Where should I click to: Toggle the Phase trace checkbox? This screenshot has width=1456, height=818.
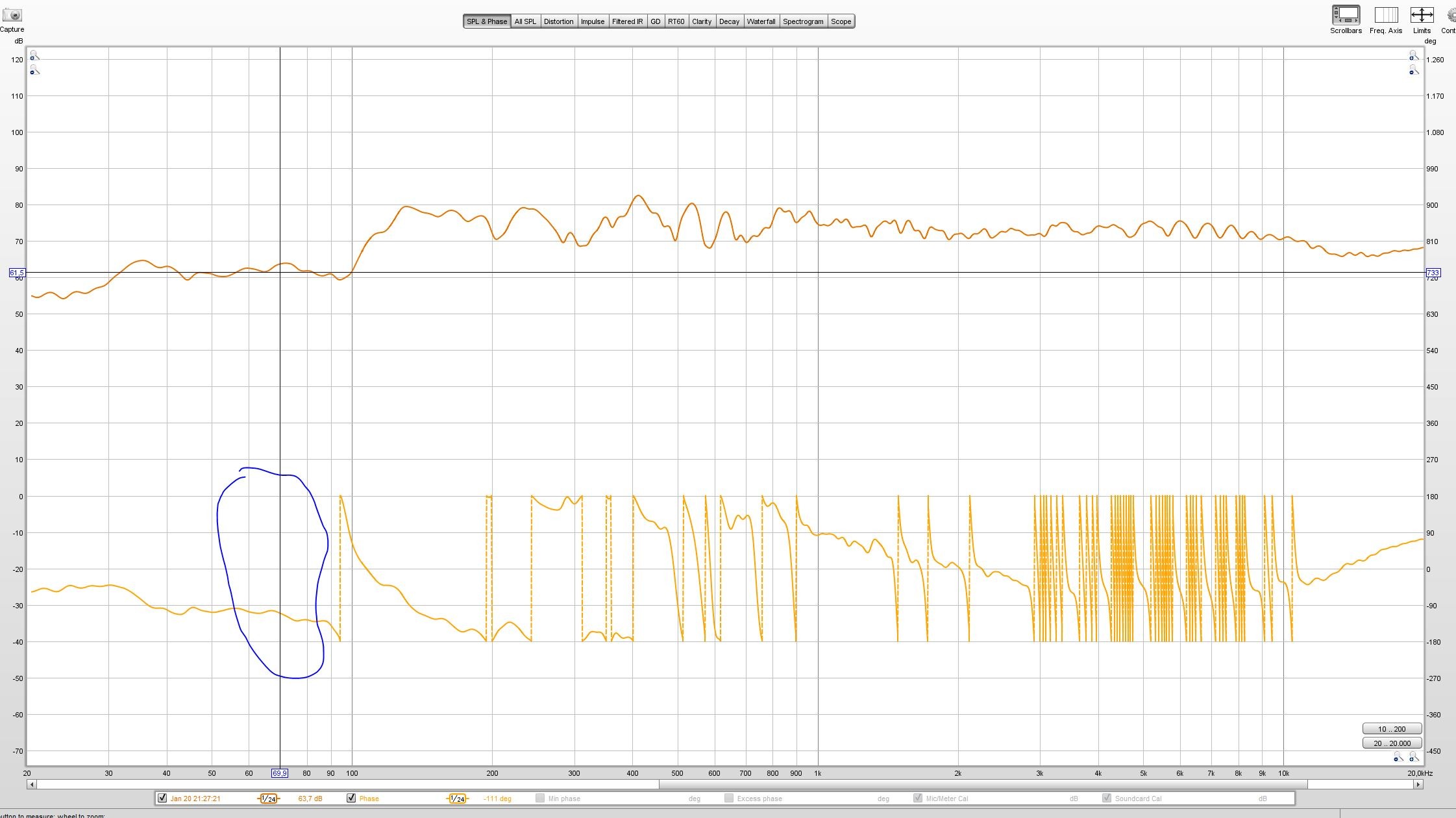(x=351, y=798)
